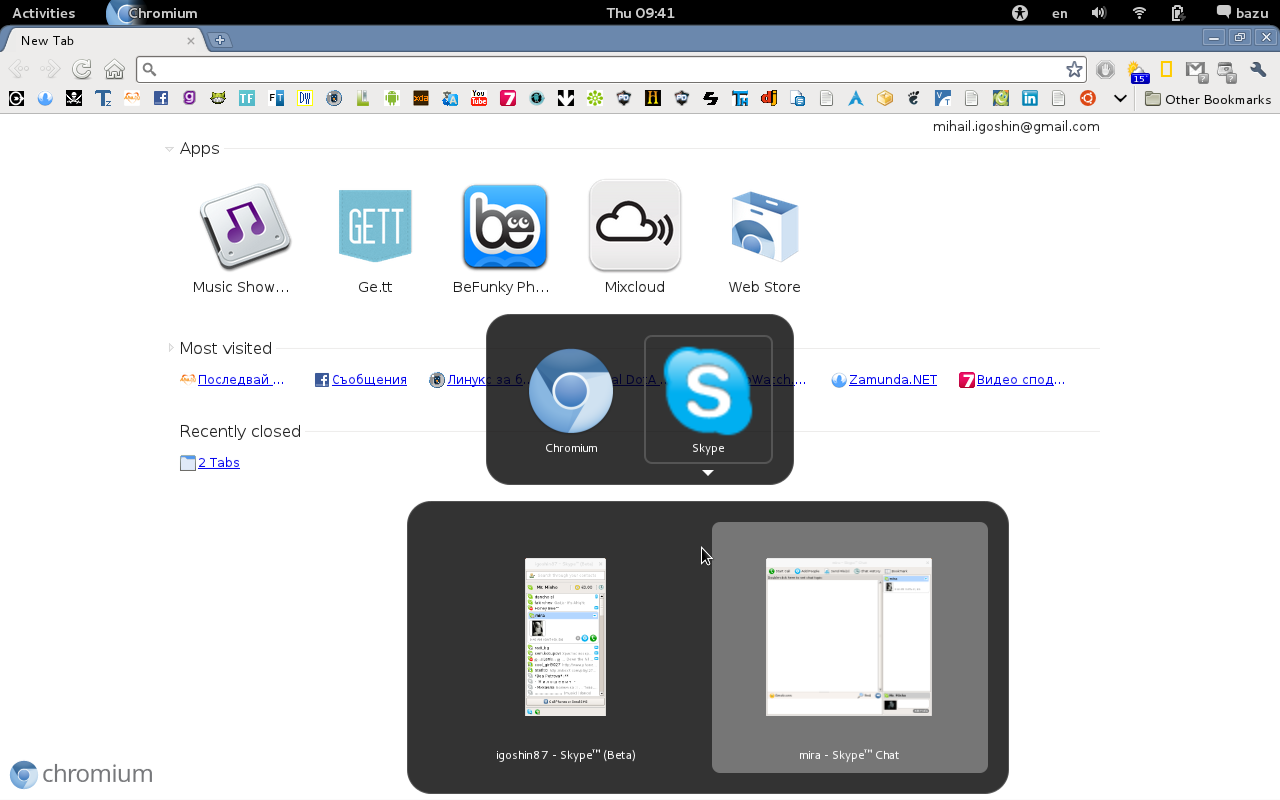
Task: Bookmark this page with the star
Action: 1074,69
